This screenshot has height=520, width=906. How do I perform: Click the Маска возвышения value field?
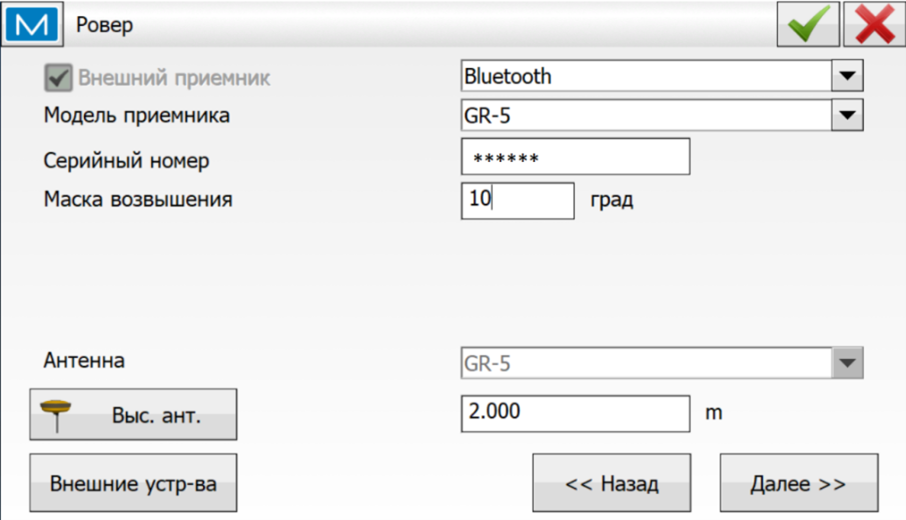(x=518, y=200)
